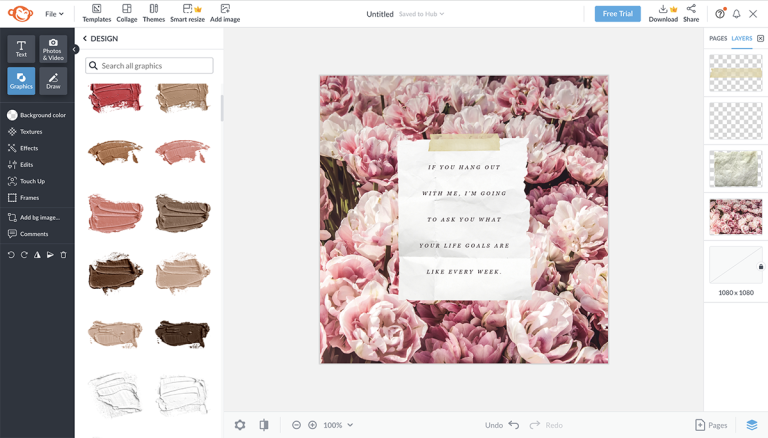Screen dimensions: 768x438
Task: Toggle the layers stack button
Action: click(x=752, y=425)
